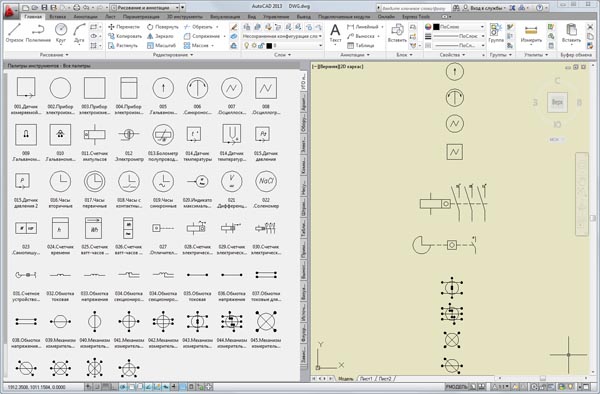Click the black layer color swatch
Image resolution: width=600 pixels, height=394 pixels.
[269, 46]
